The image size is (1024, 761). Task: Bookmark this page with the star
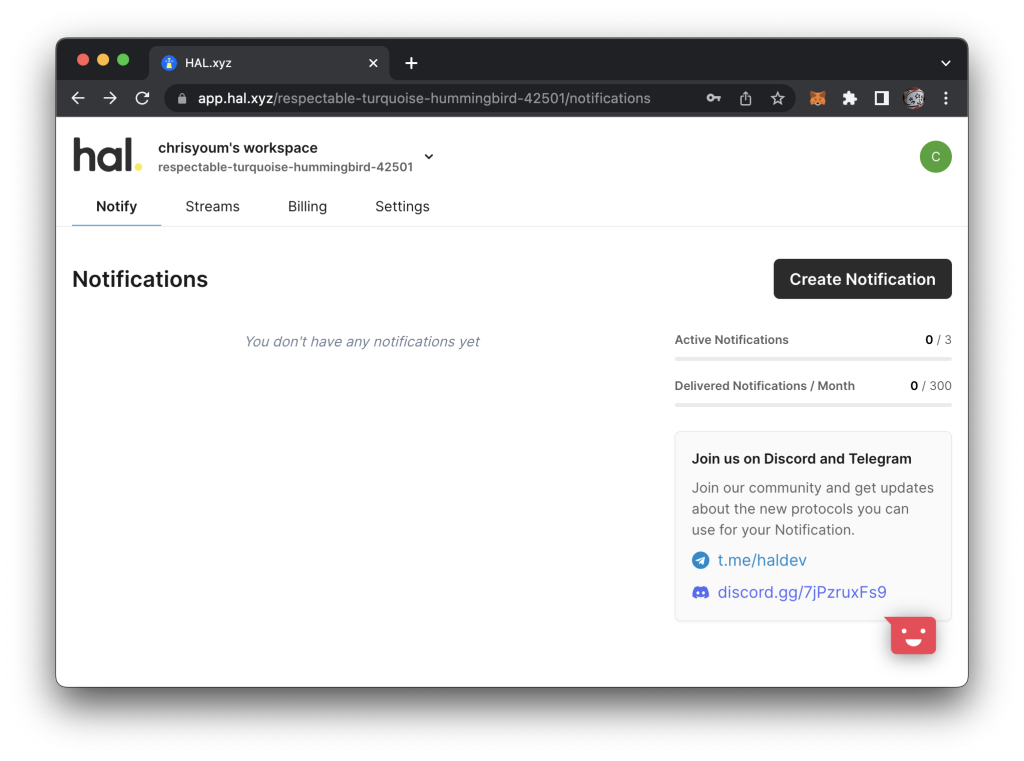tap(777, 98)
